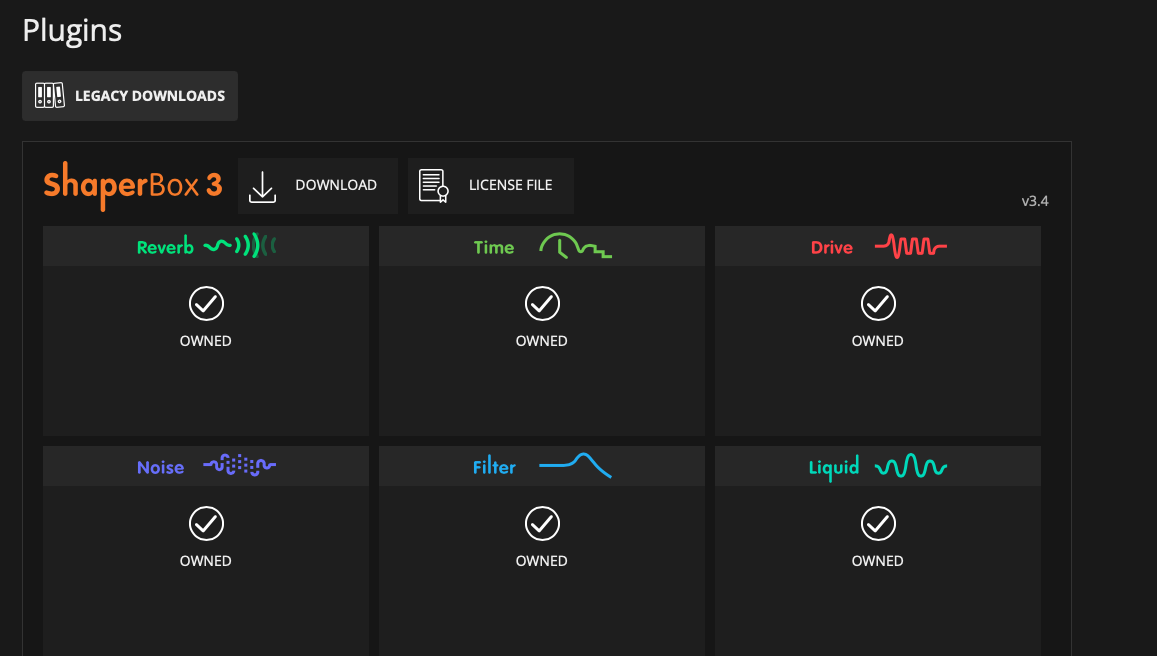Click the Filter owned checkmark
This screenshot has width=1157, height=656.
542,523
